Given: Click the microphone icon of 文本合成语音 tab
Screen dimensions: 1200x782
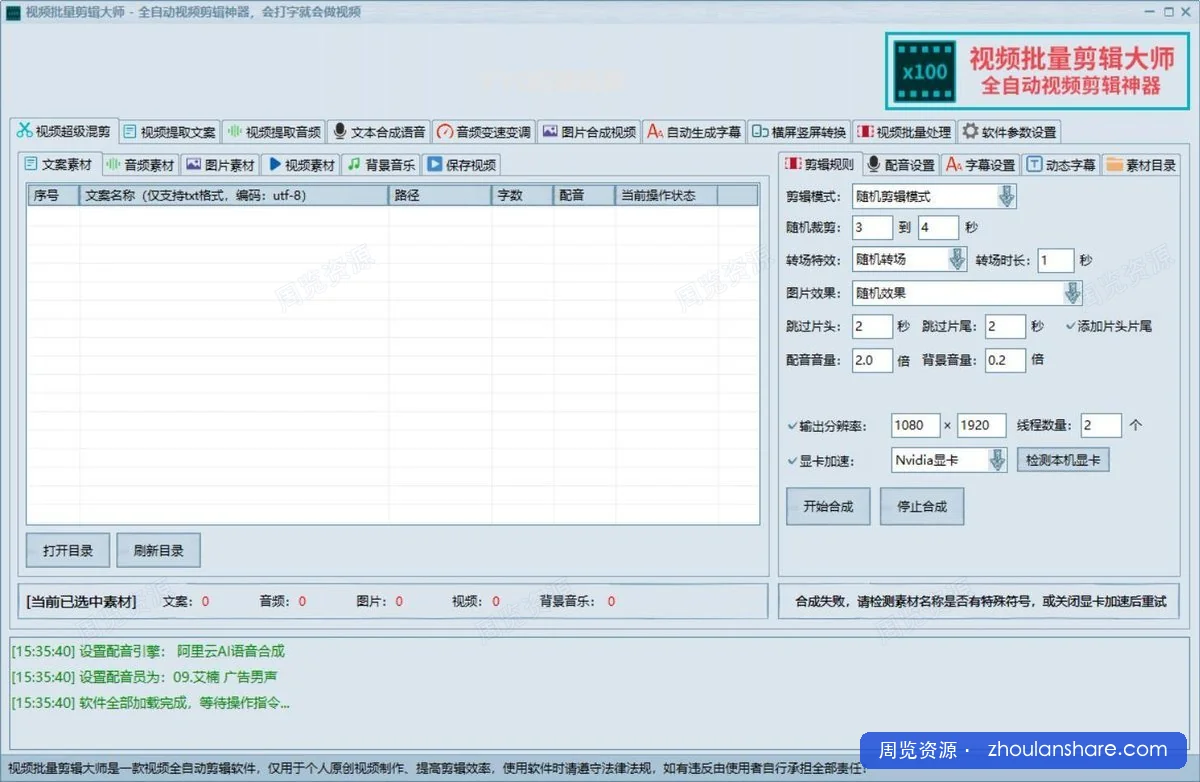Looking at the screenshot, I should (340, 131).
